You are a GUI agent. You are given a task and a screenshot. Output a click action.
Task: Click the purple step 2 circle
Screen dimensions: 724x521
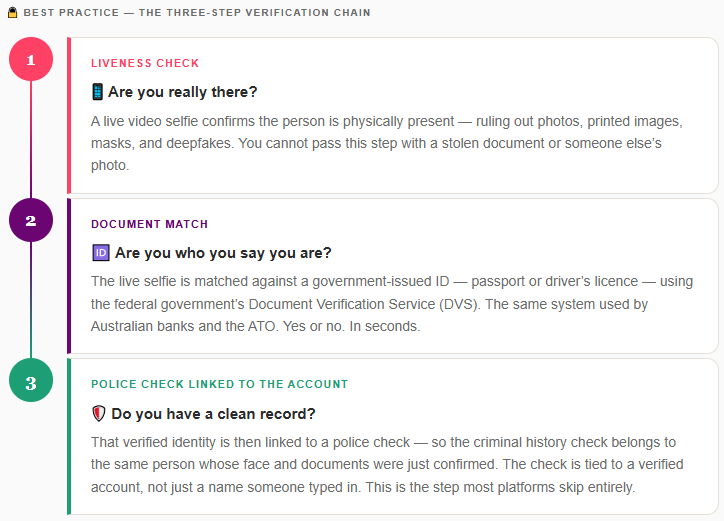tap(30, 220)
